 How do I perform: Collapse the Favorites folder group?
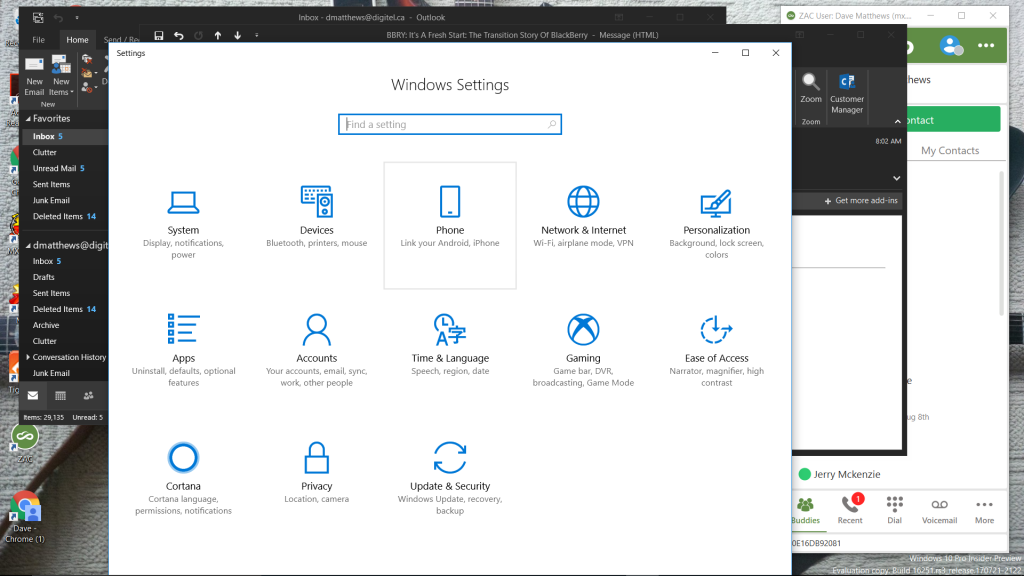pos(28,119)
